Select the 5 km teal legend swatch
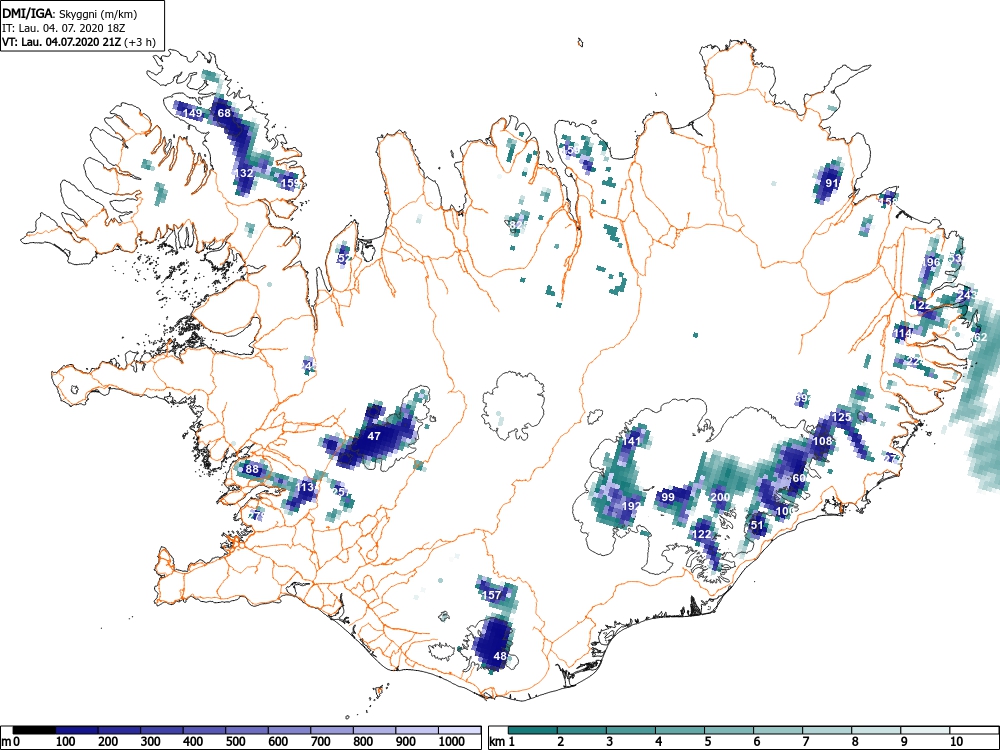The height and width of the screenshot is (750, 1000). click(x=729, y=730)
